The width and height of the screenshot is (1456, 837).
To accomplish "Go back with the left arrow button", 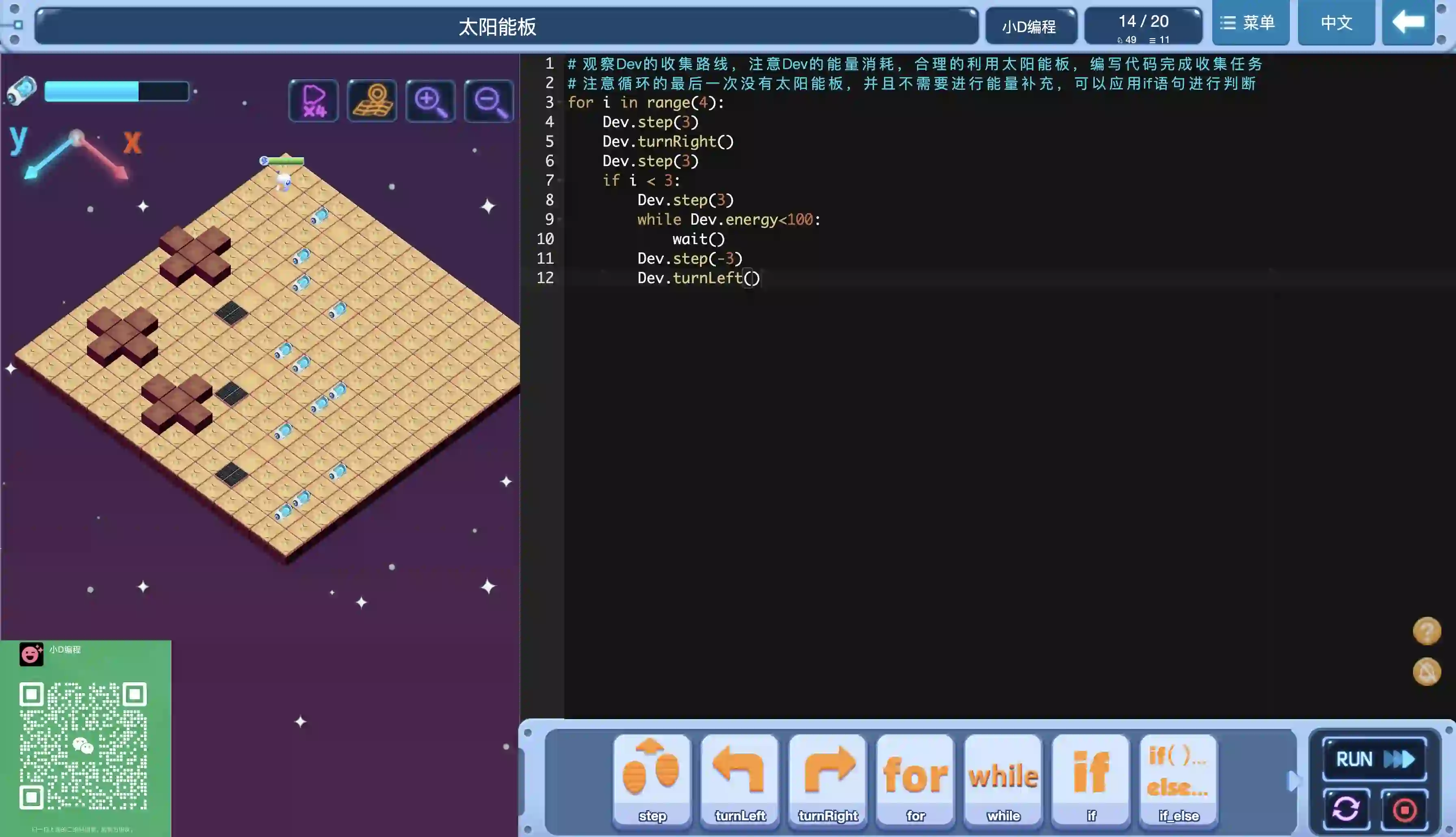I will pos(1408,23).
